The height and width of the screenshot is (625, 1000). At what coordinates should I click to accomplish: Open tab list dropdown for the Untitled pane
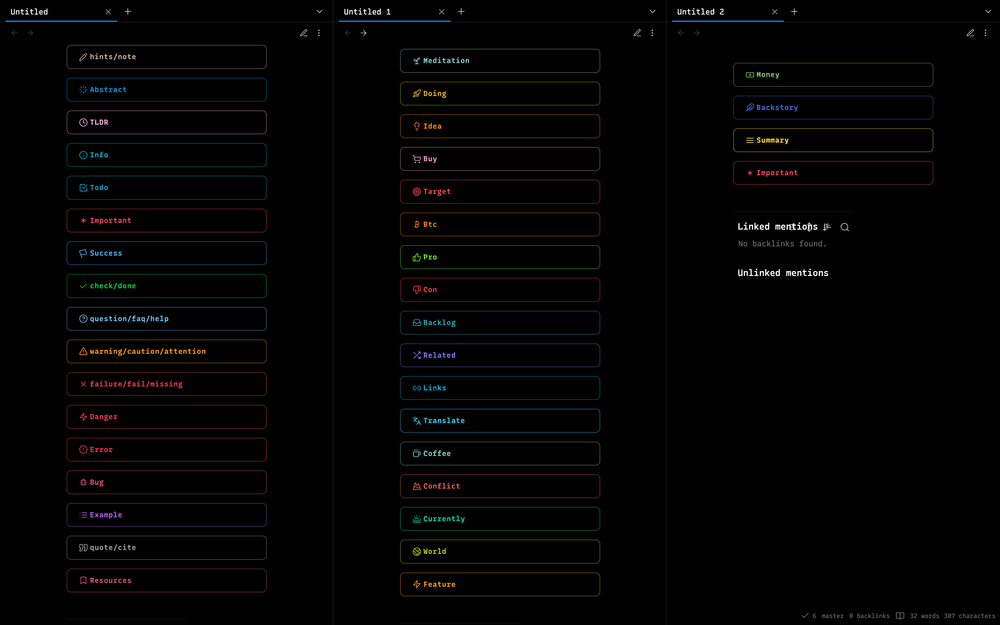click(x=320, y=11)
